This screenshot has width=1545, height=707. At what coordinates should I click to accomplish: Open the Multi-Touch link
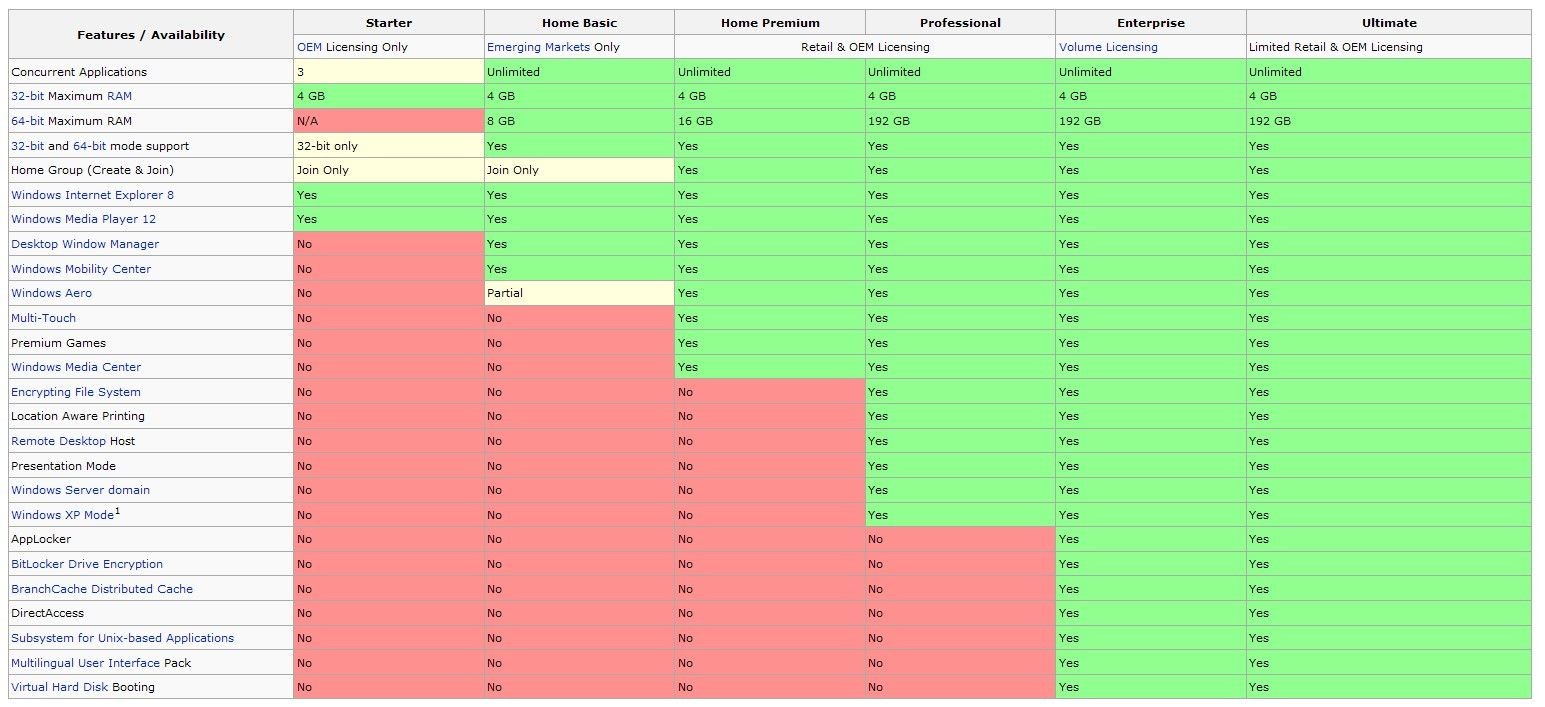point(43,318)
